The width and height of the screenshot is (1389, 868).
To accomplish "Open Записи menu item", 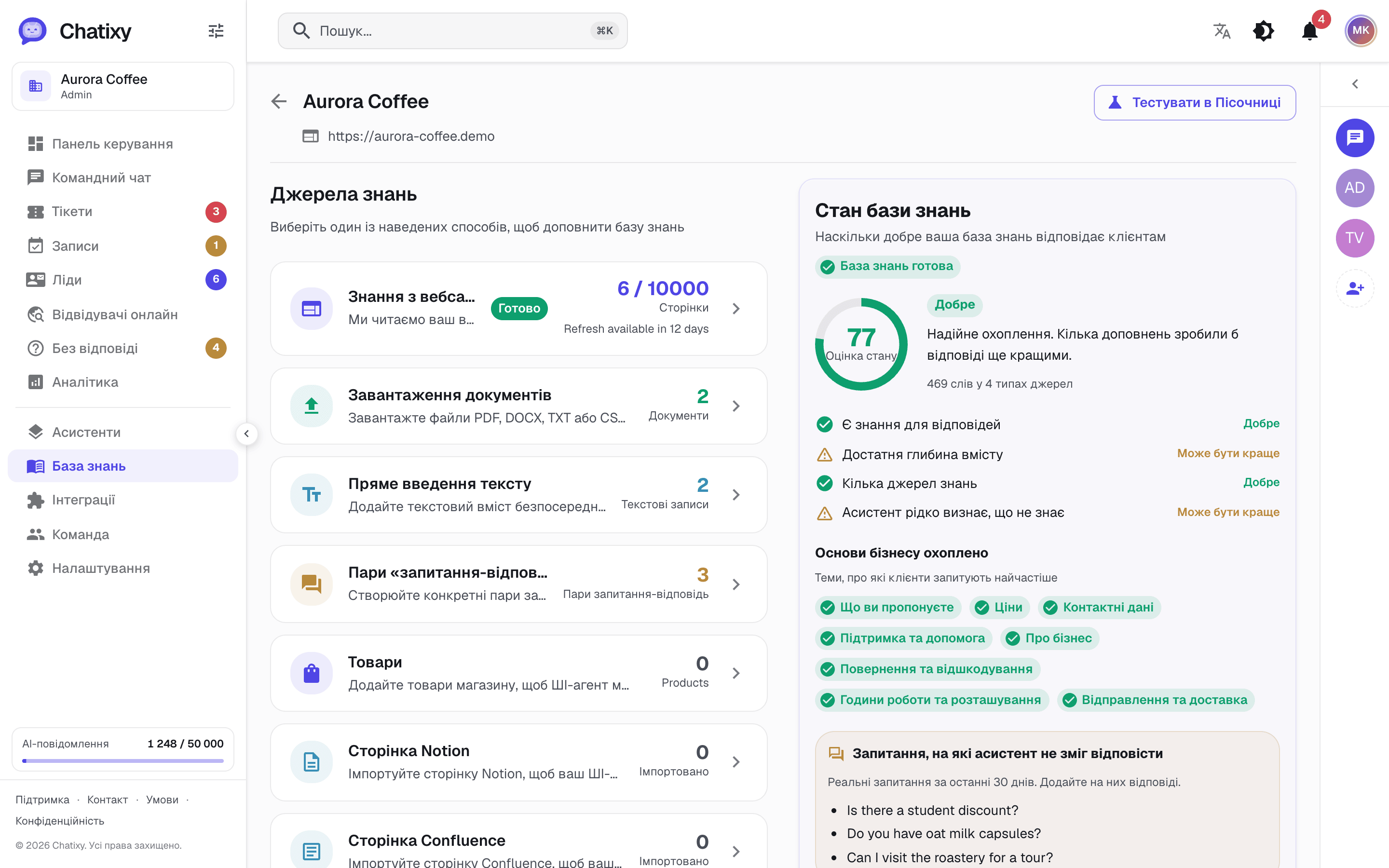I will pos(123,246).
